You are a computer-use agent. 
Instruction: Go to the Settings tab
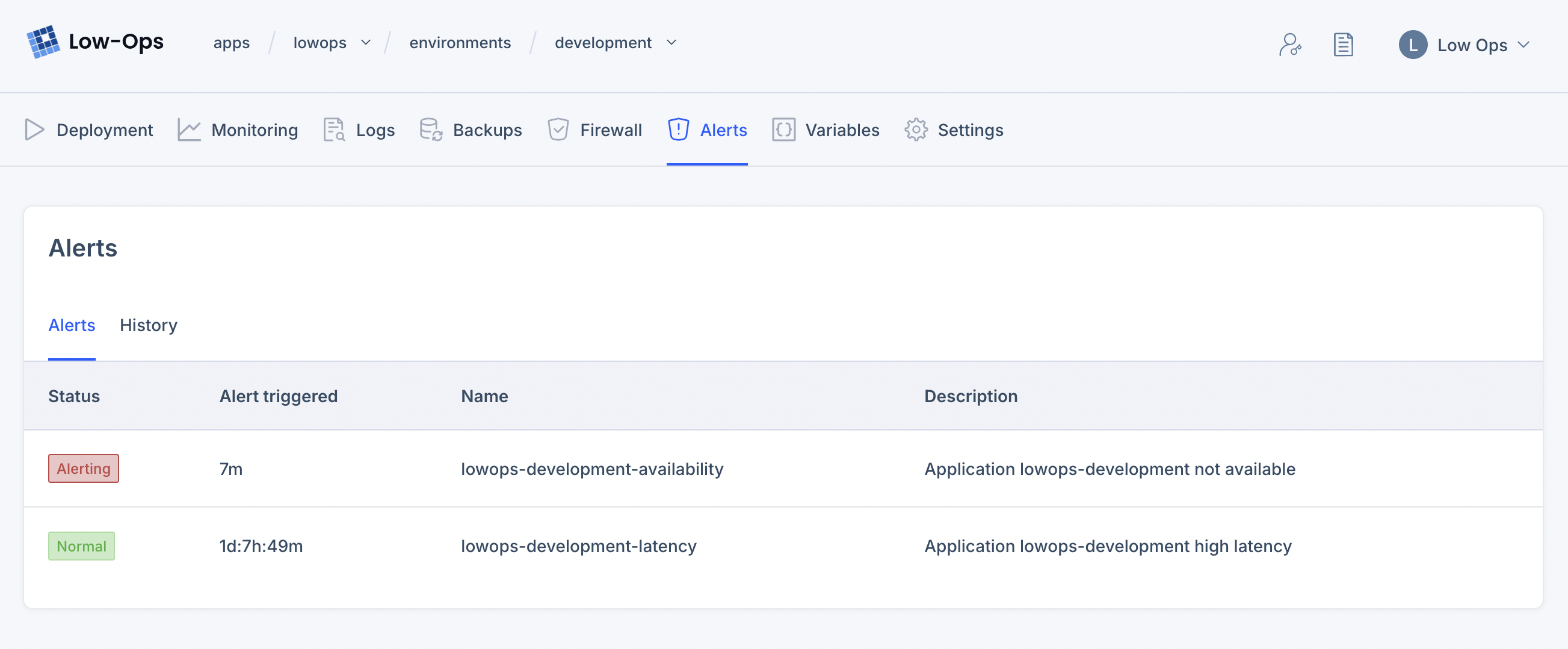tap(954, 129)
